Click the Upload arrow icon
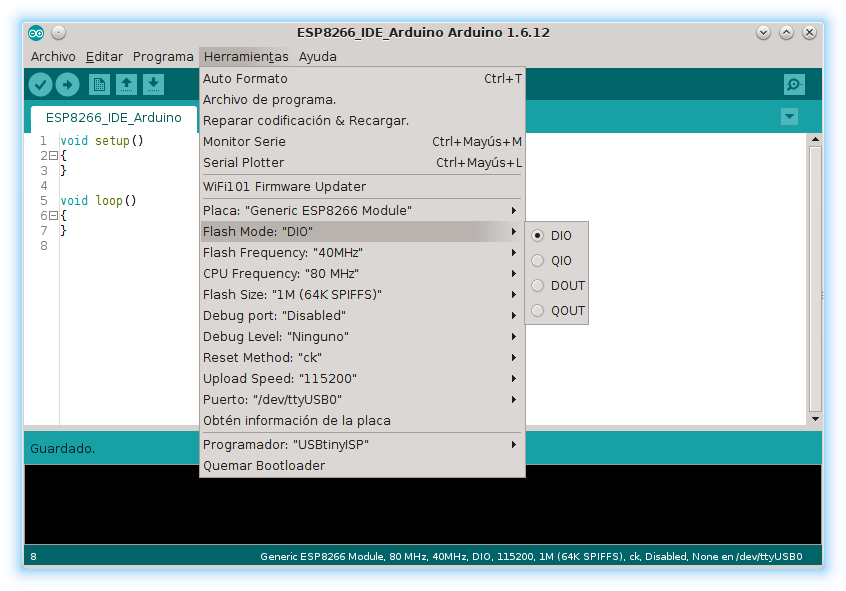846x591 pixels. (x=67, y=85)
